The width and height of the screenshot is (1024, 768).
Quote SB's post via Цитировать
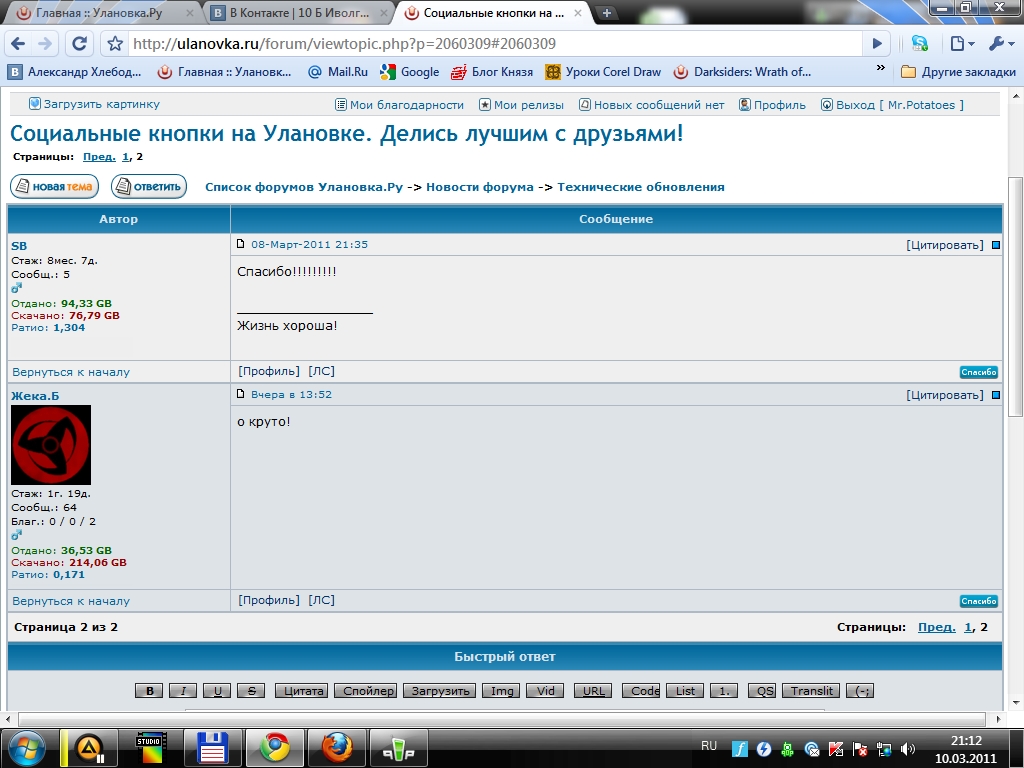tap(944, 245)
